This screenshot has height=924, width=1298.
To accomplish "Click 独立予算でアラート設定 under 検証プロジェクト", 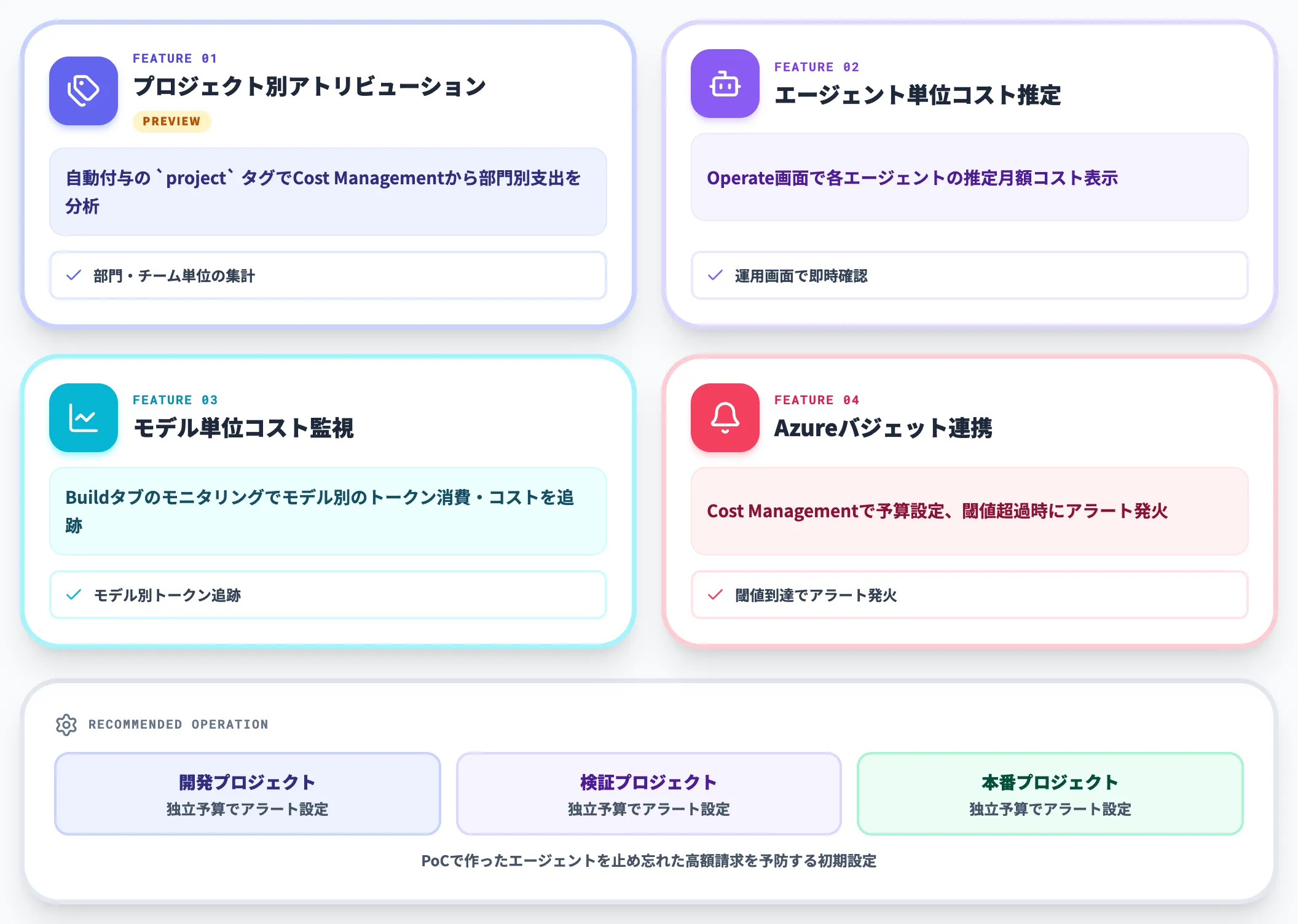I will 649,809.
